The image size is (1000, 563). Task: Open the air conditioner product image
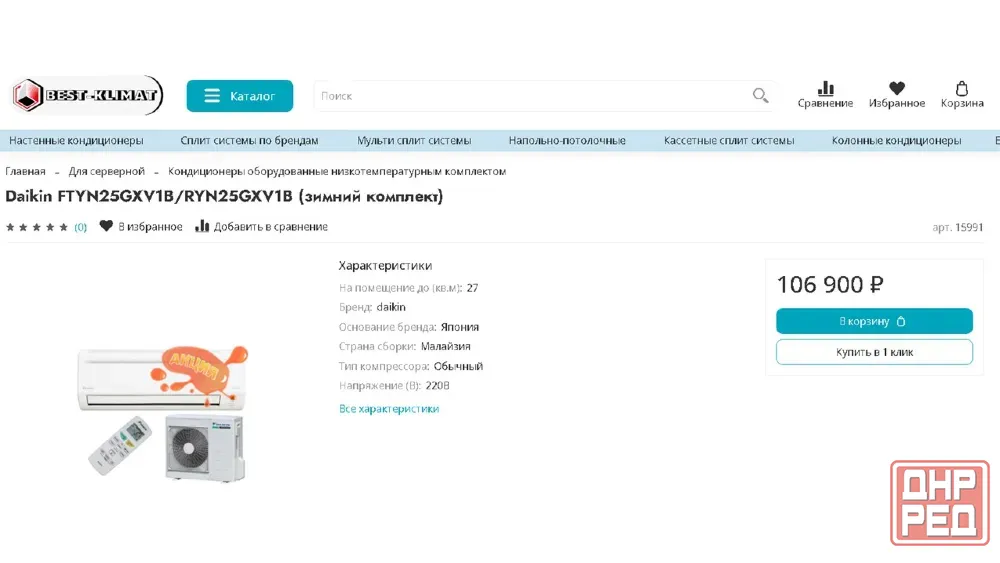point(163,413)
